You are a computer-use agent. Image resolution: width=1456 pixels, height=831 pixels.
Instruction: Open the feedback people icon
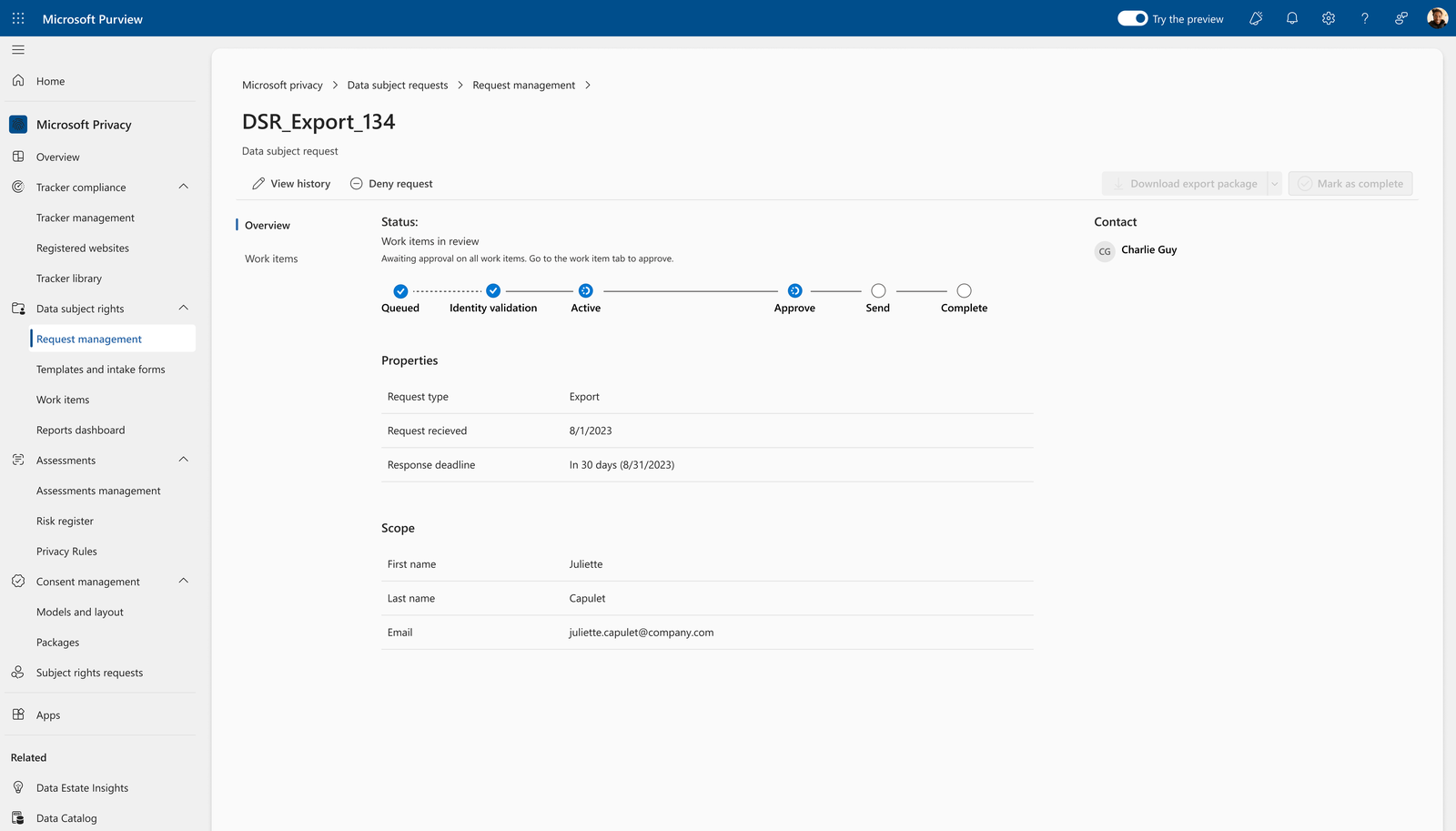point(1401,18)
